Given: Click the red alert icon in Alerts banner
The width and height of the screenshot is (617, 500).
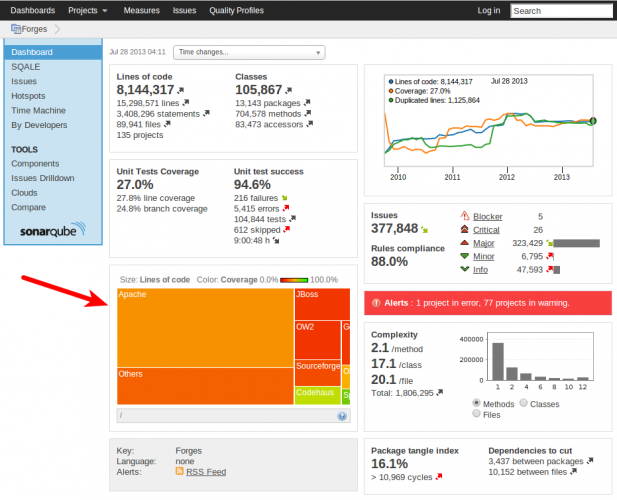Looking at the screenshot, I should [x=375, y=302].
